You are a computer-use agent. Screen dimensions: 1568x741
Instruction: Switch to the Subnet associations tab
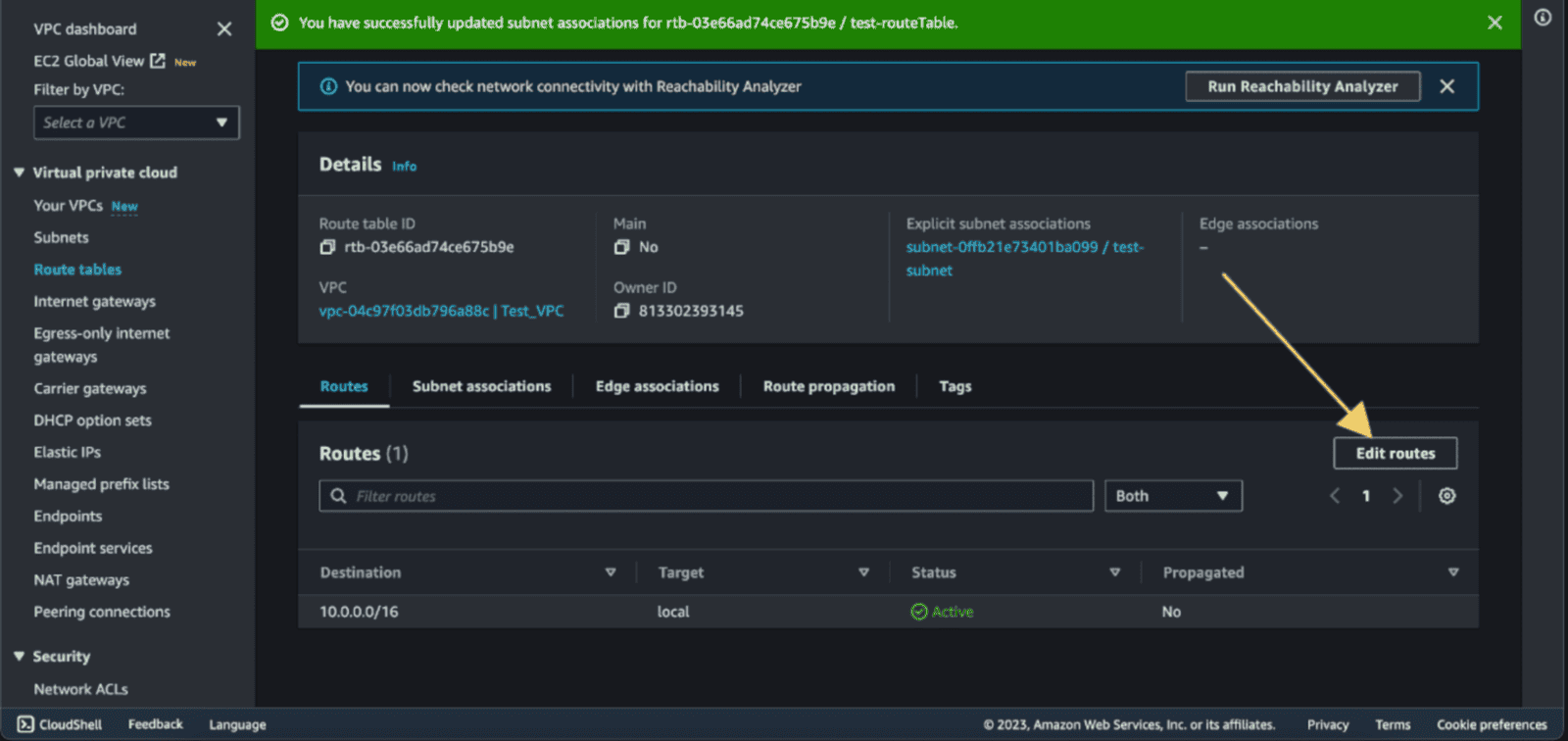point(481,386)
